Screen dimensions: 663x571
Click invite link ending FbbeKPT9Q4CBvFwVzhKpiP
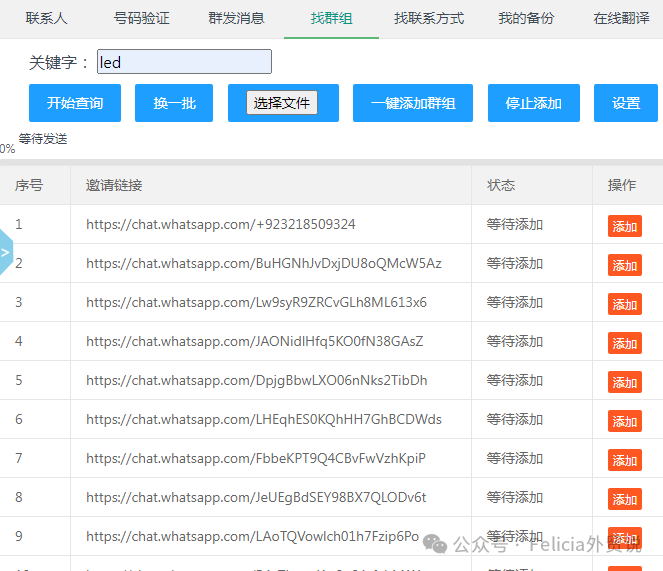coord(256,458)
